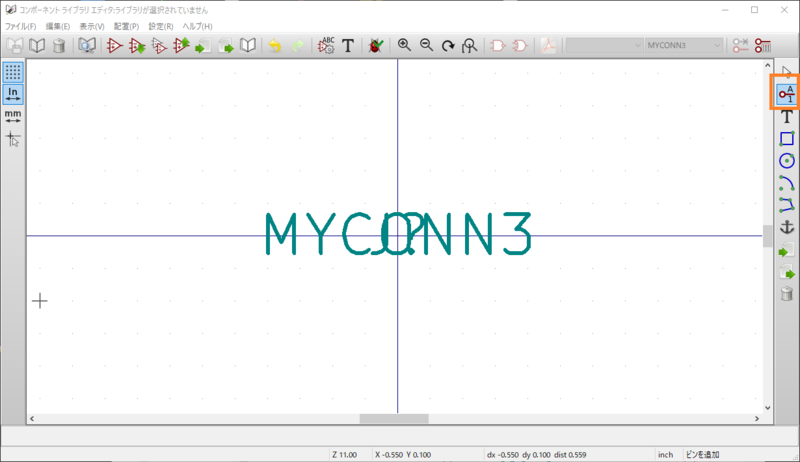Image resolution: width=800 pixels, height=462 pixels.
Task: Click the export component icon in top toolbar
Action: pos(226,46)
